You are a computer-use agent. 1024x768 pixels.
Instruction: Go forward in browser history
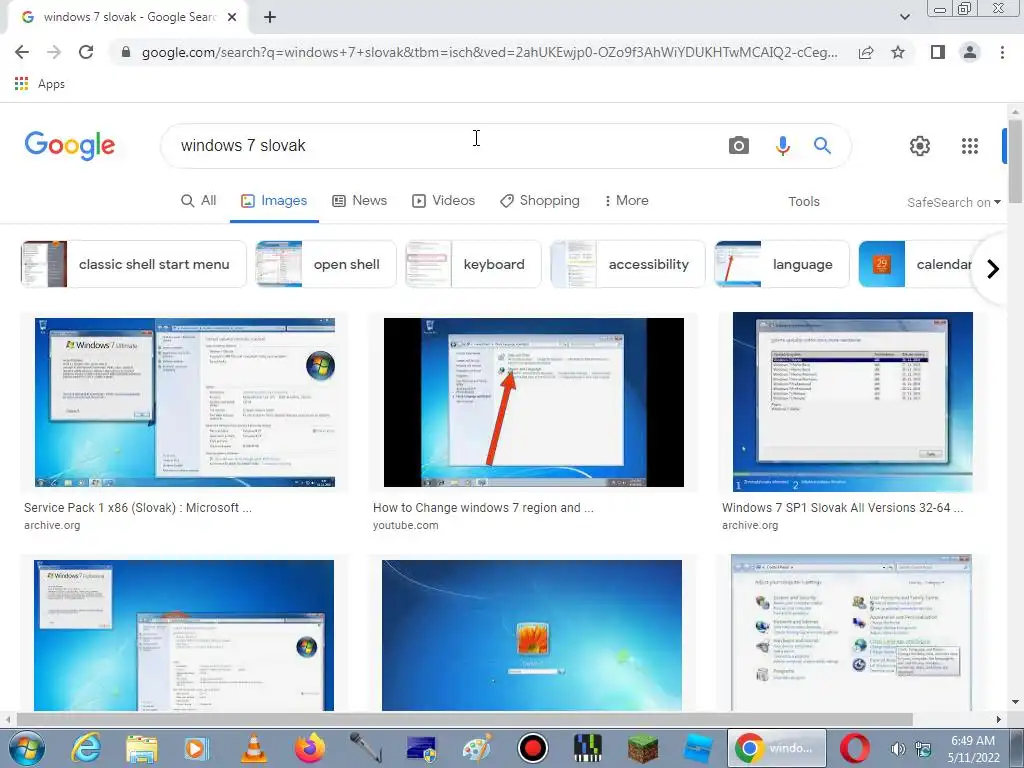(x=54, y=52)
